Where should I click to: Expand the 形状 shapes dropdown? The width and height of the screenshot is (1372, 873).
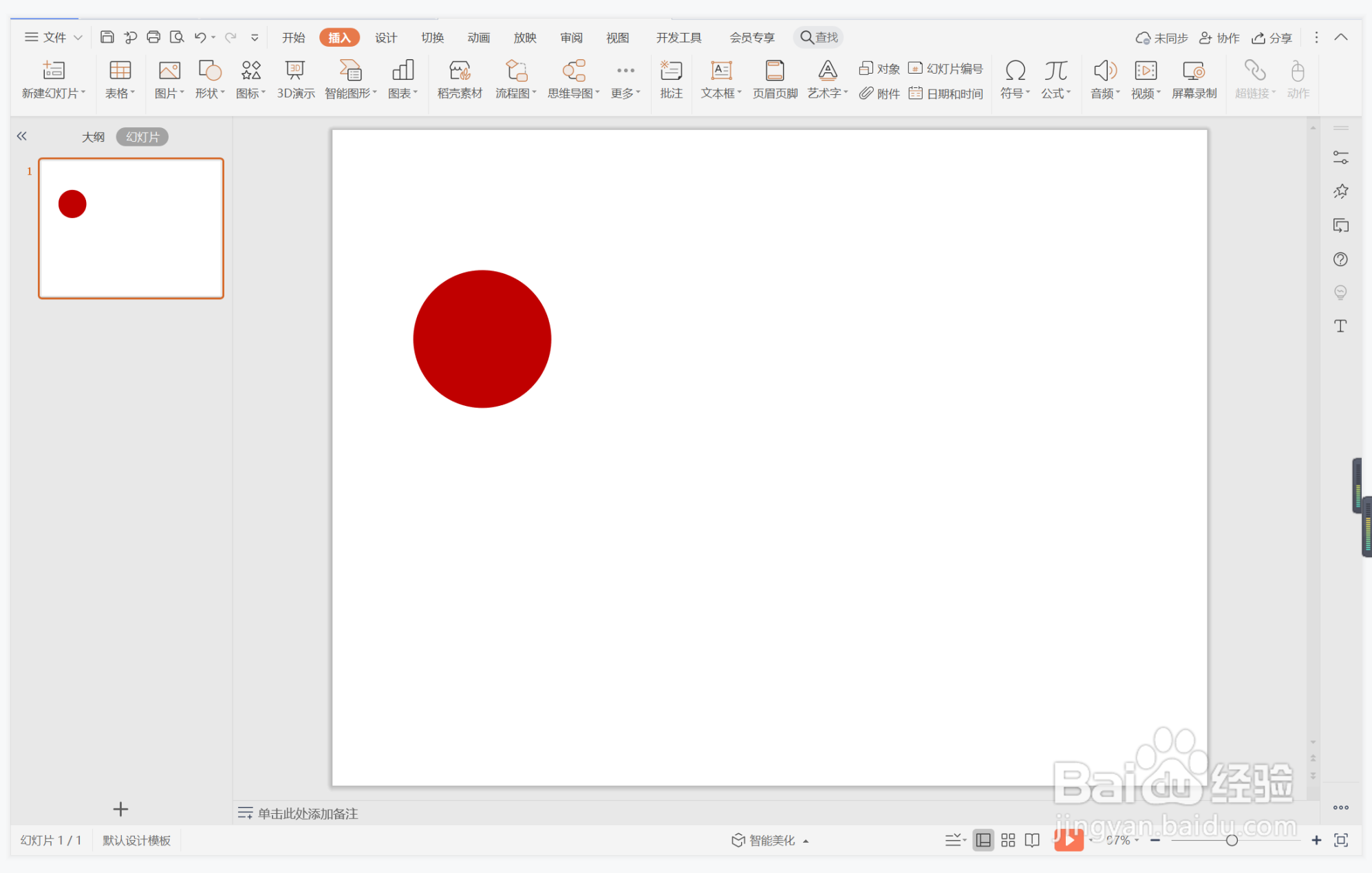click(x=222, y=93)
